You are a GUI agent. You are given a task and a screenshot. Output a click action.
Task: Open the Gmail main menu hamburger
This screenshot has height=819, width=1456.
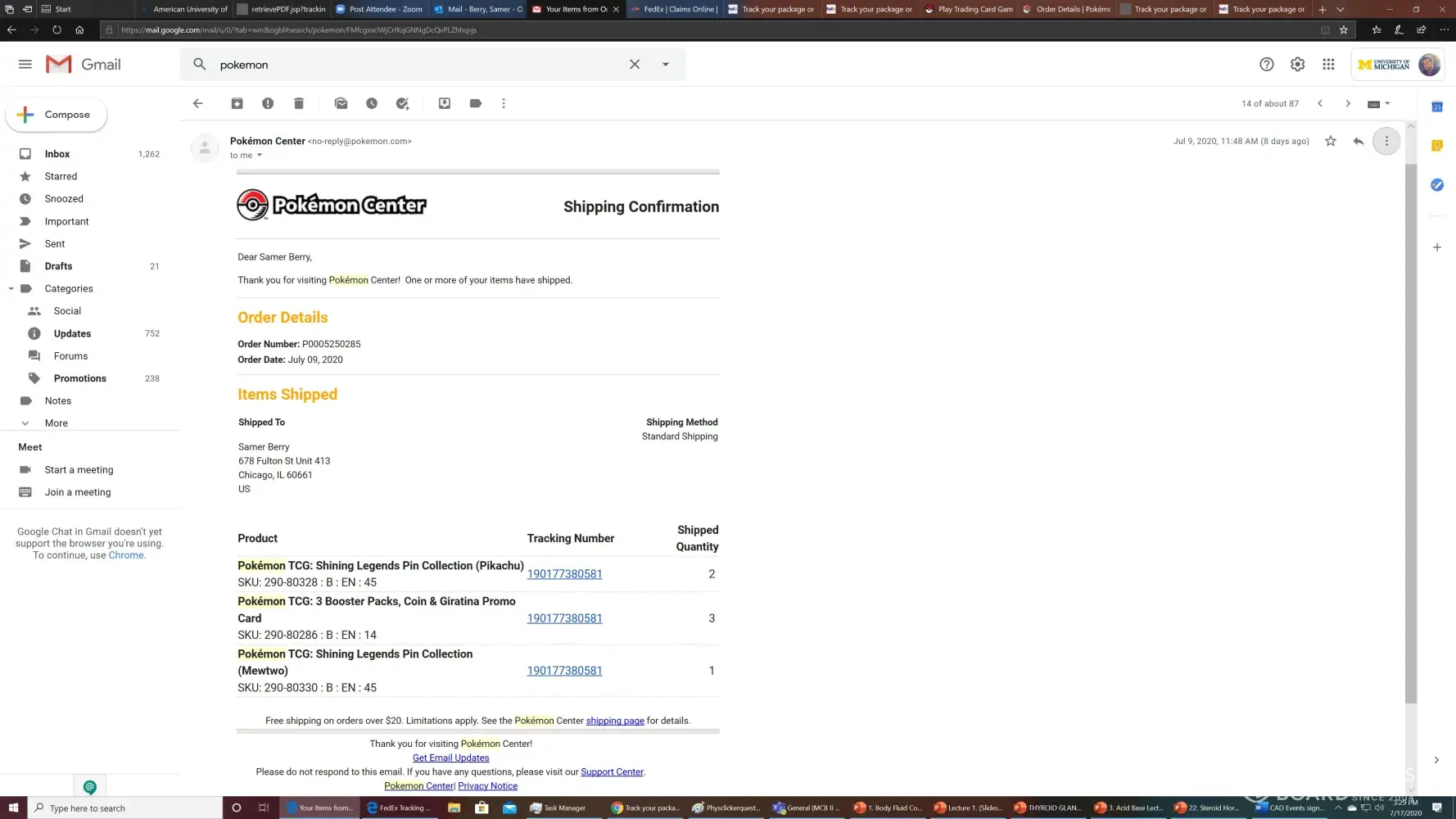(x=25, y=64)
